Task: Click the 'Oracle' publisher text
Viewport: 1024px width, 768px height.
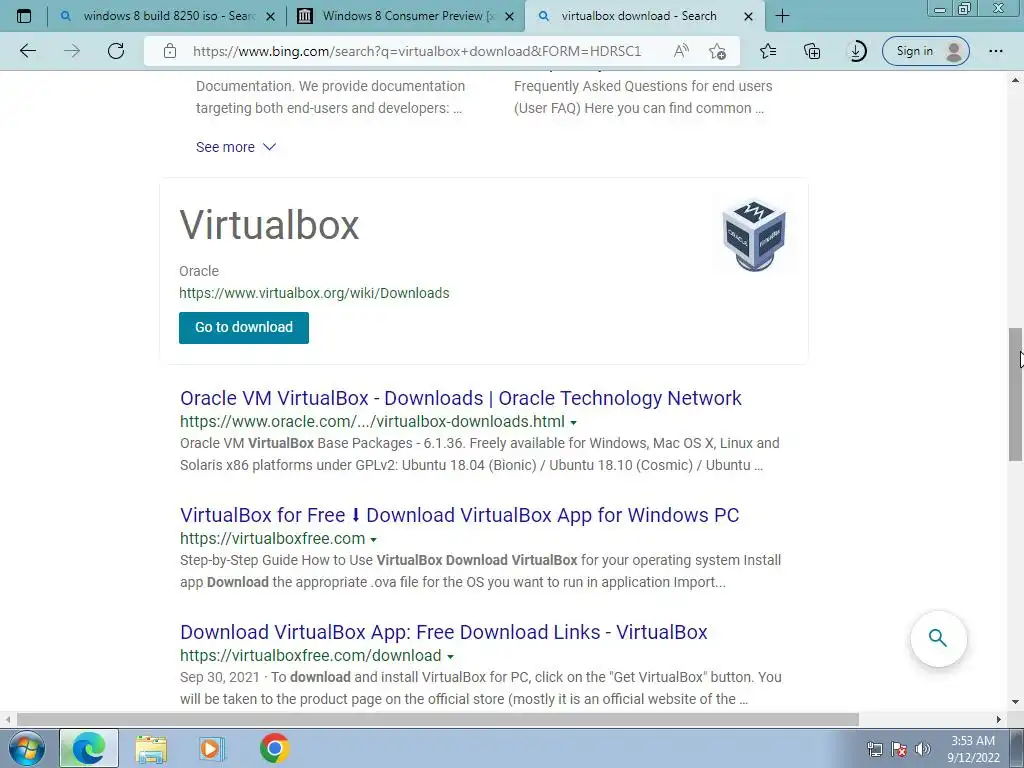Action: coord(199,271)
